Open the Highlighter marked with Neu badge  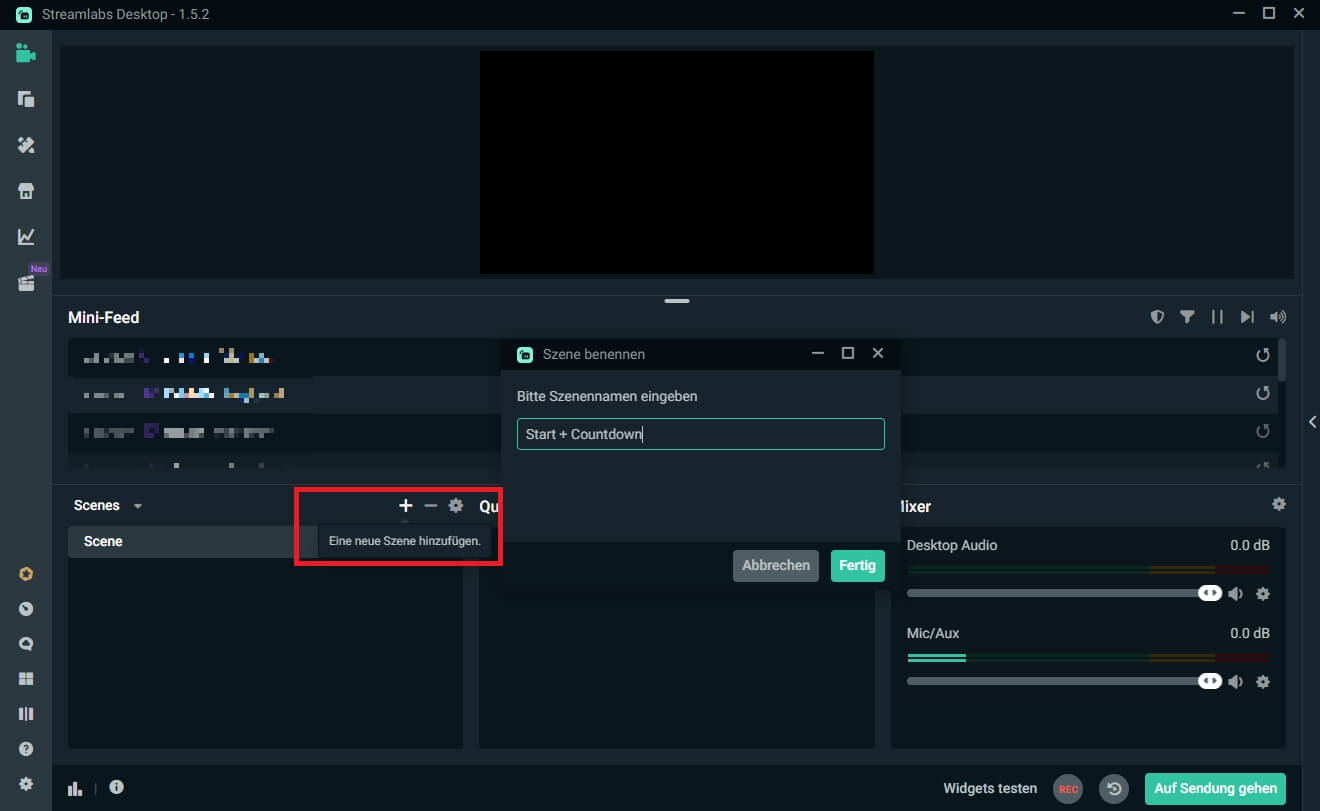coord(25,281)
